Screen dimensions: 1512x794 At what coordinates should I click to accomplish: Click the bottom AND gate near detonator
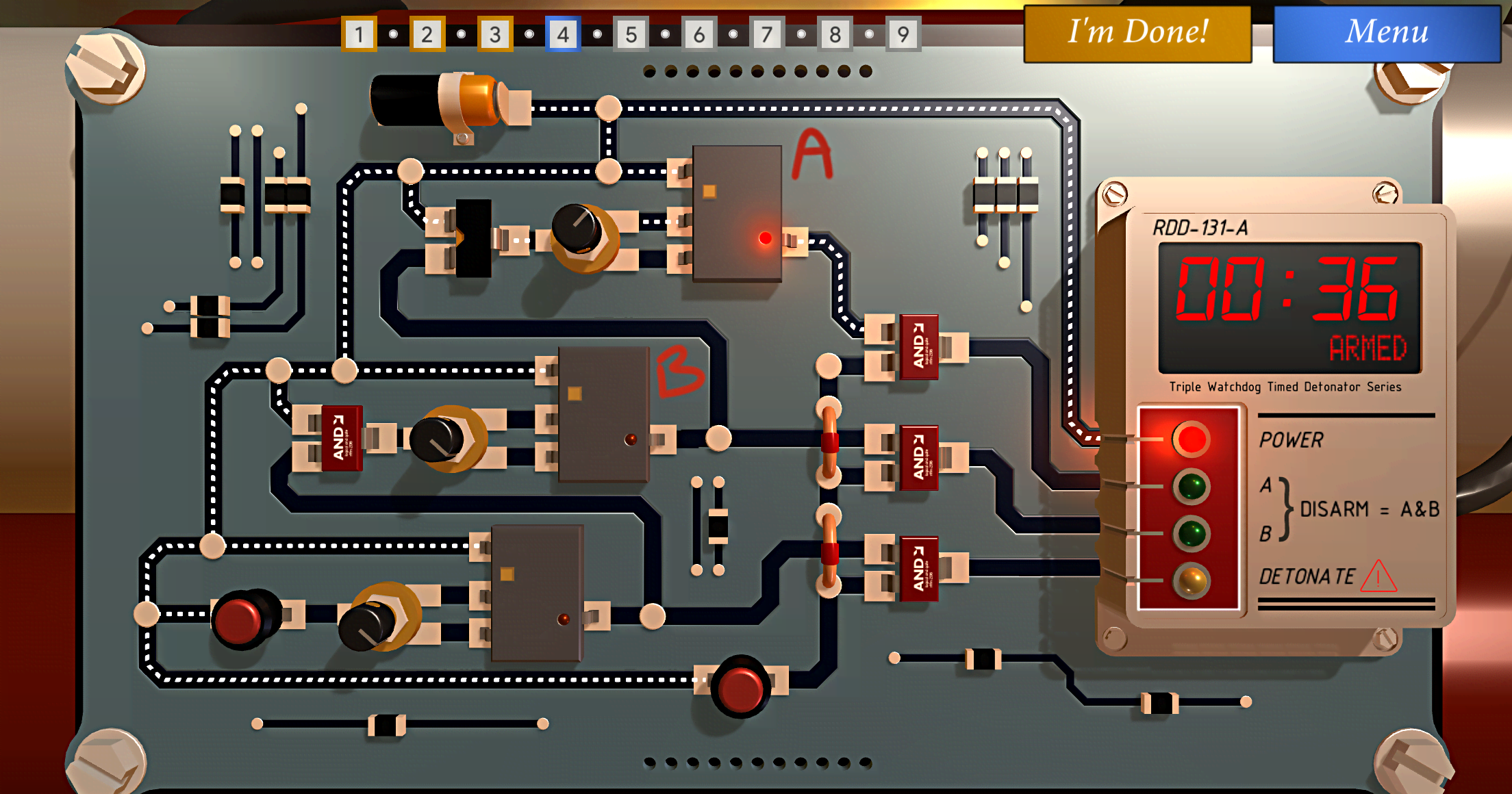click(918, 569)
